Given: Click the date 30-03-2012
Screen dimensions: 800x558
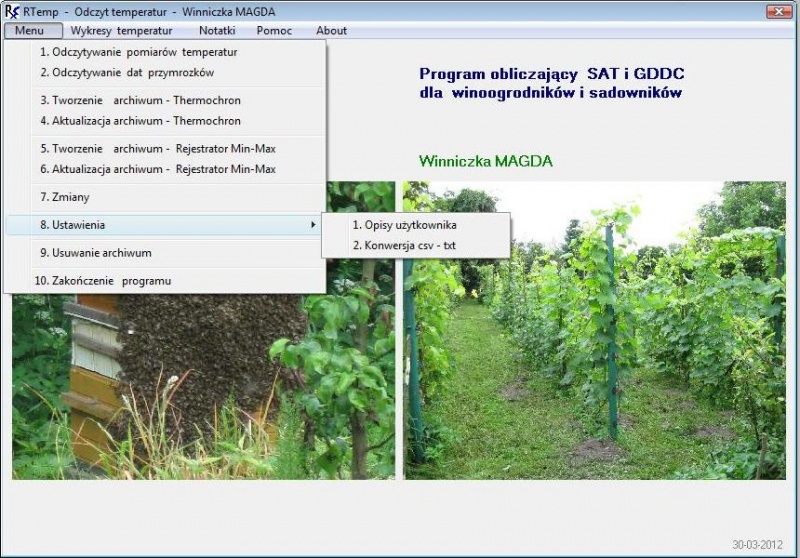Looking at the screenshot, I should (x=757, y=544).
